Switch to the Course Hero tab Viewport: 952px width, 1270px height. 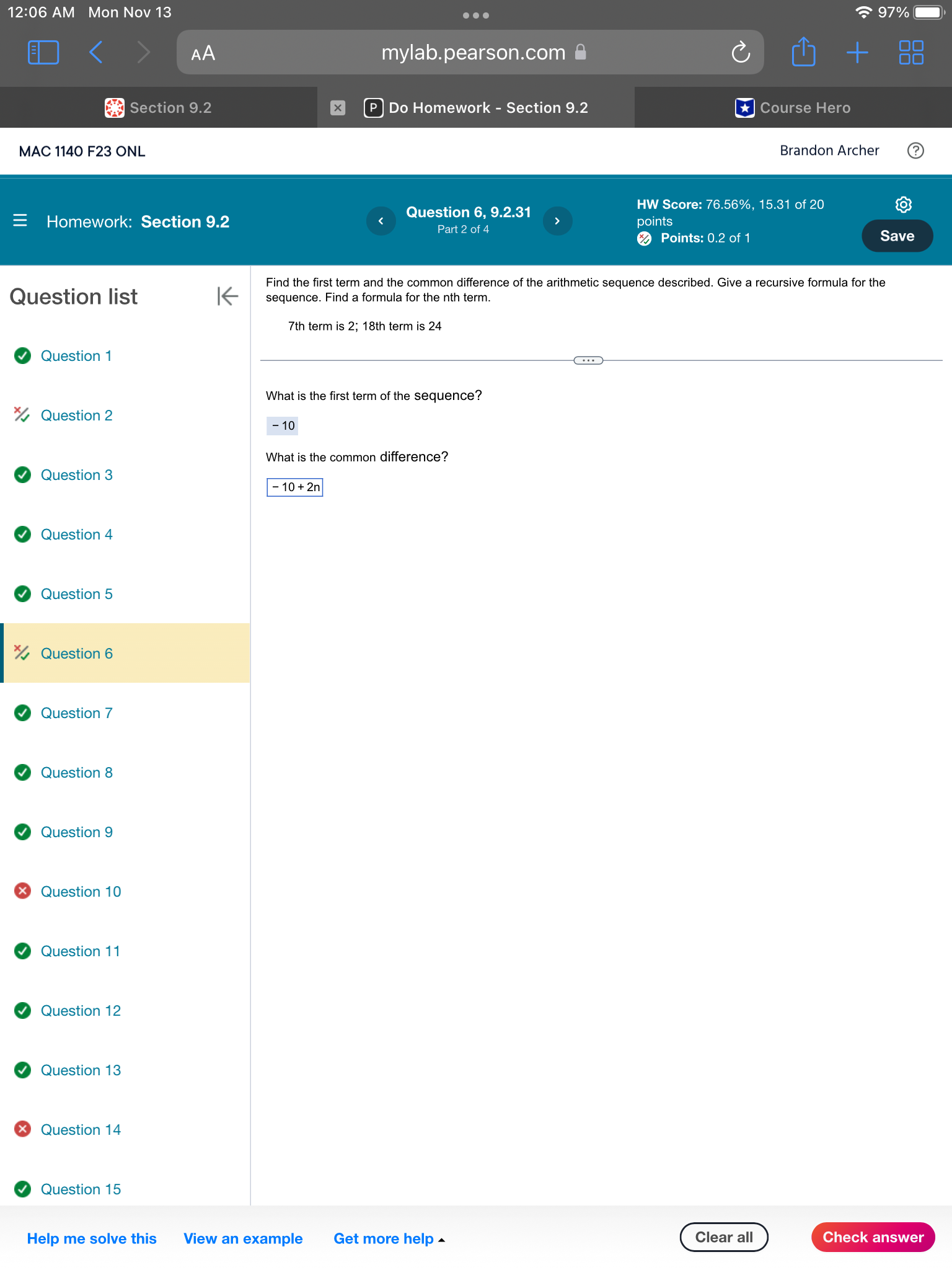tap(793, 108)
